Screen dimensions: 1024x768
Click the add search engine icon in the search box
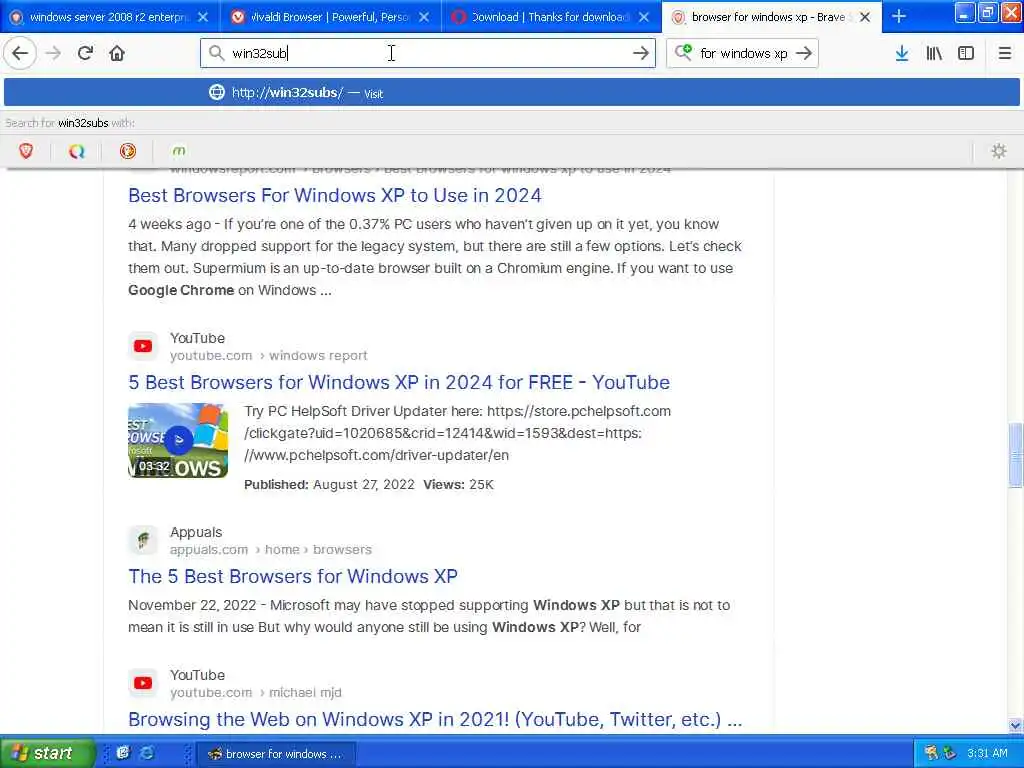pyautogui.click(x=683, y=52)
